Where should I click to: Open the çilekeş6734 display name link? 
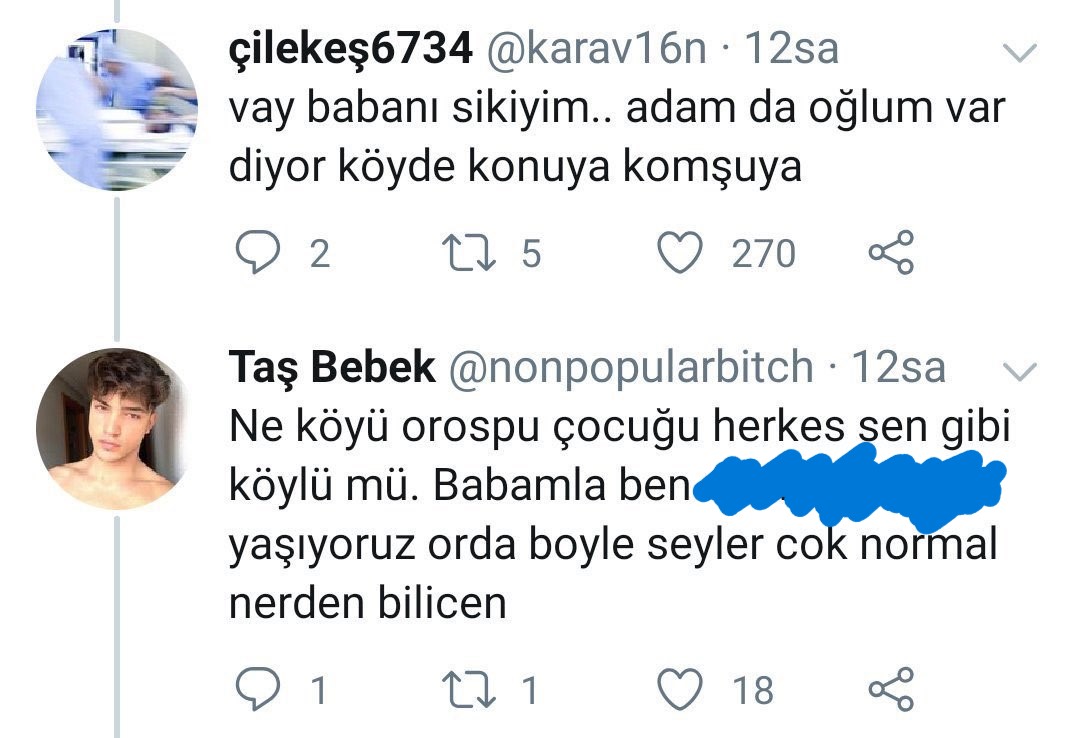click(350, 50)
